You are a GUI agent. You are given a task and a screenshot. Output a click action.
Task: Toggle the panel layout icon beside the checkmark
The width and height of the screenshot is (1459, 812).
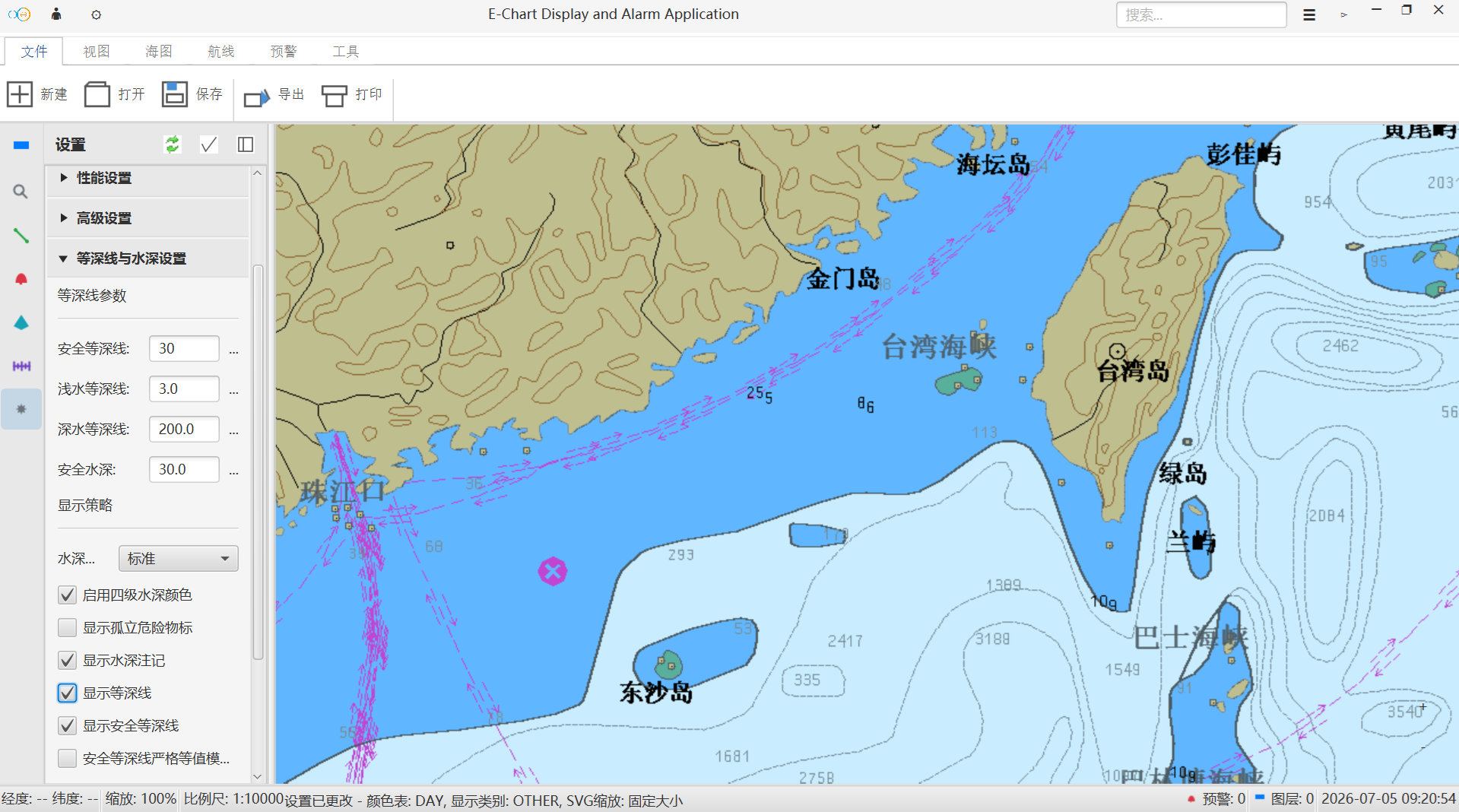(x=246, y=144)
